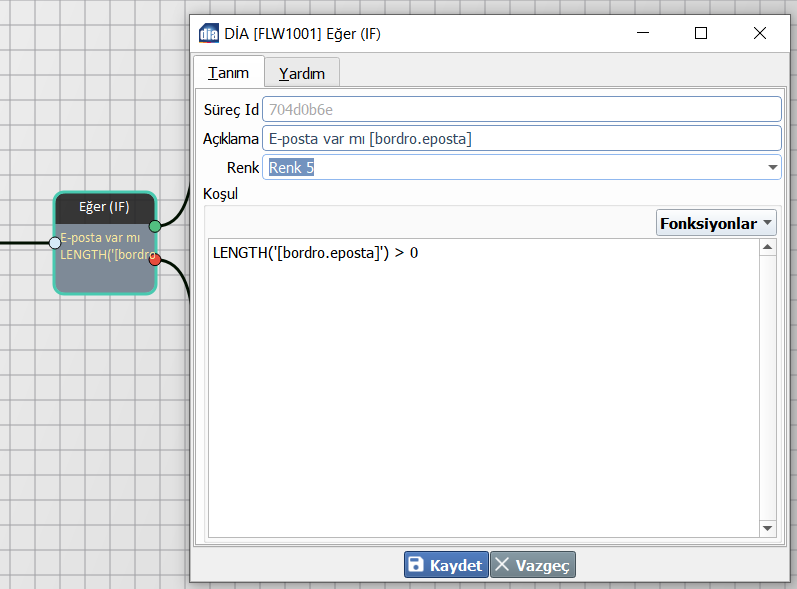Maximize the Eğer (IF) dialog window
Viewport: 797px width, 589px height.
click(701, 34)
